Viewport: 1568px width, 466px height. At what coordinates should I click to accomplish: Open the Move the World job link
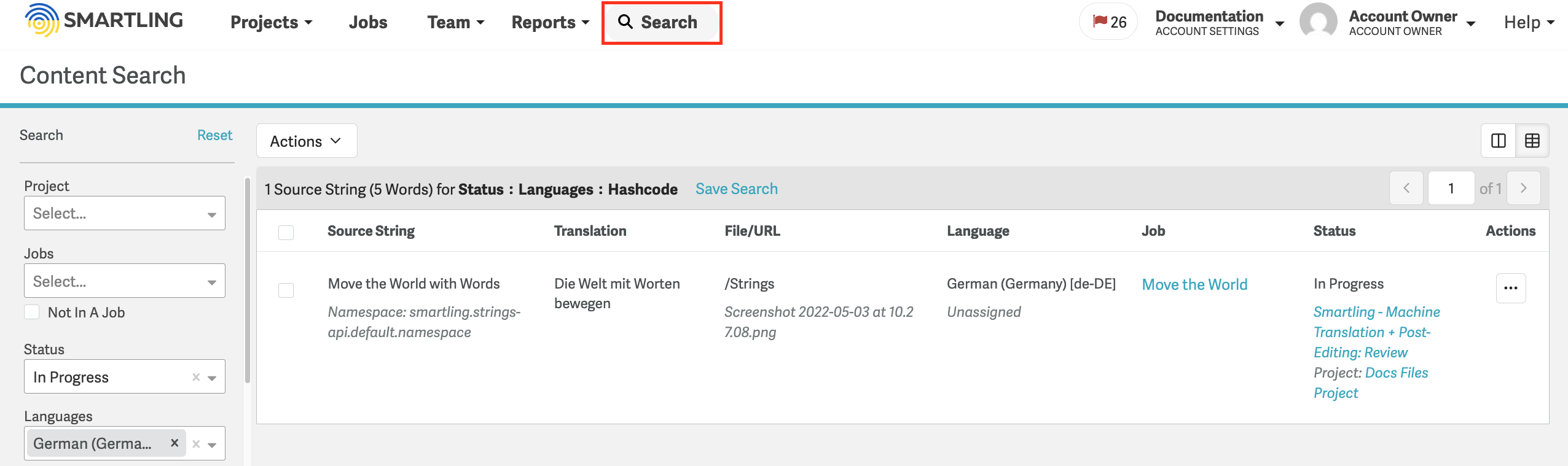click(x=1194, y=284)
